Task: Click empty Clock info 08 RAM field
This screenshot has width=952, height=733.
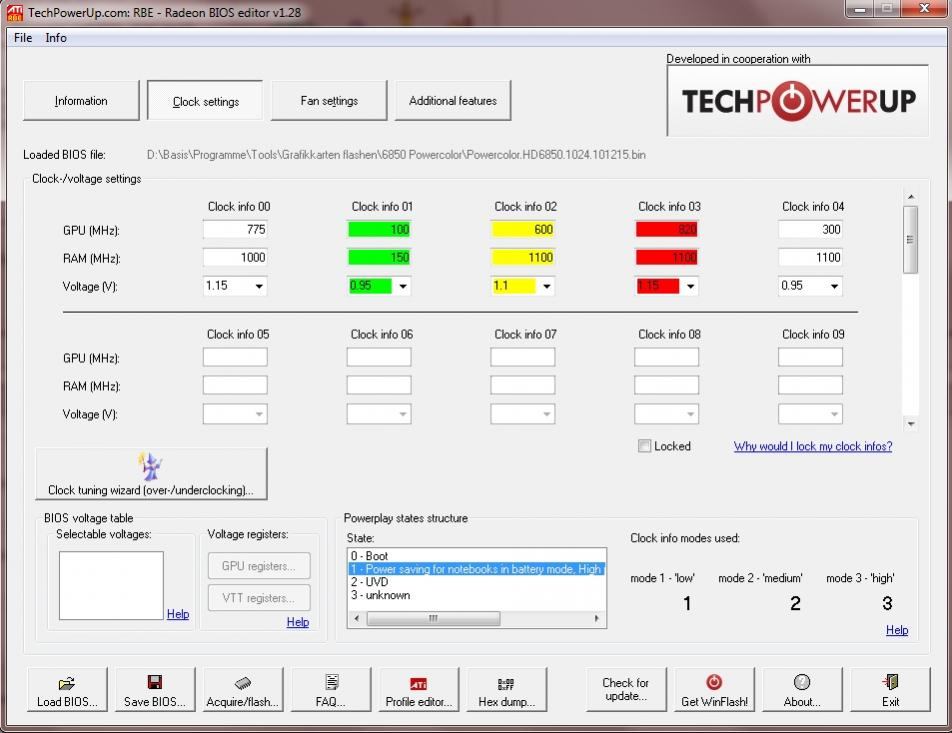Action: 667,385
